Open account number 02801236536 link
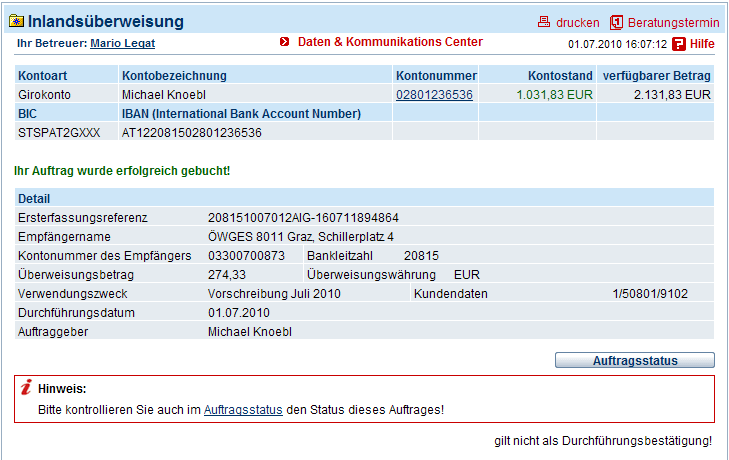Viewport: 729px width, 460px height. (x=434, y=95)
